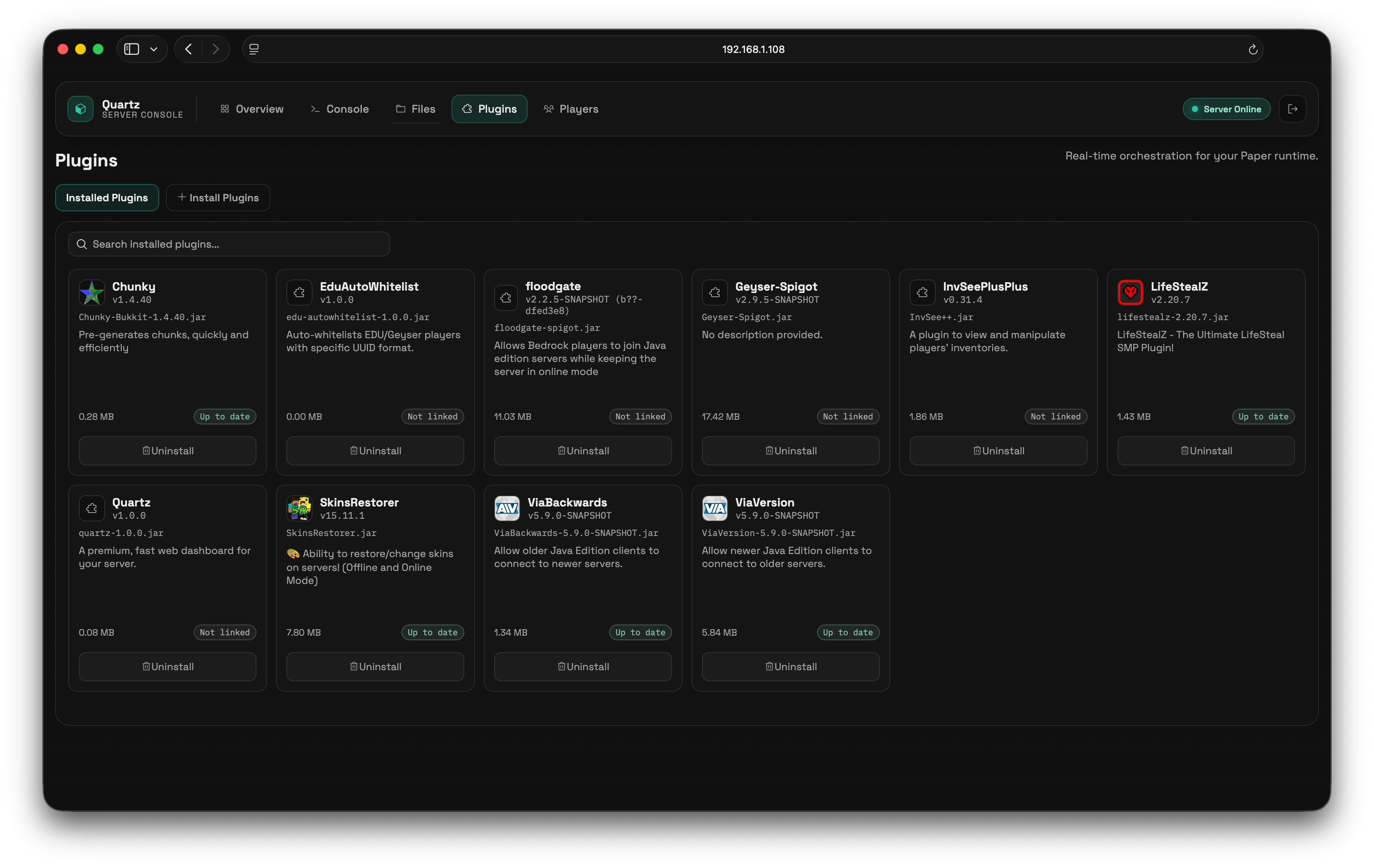Image resolution: width=1374 pixels, height=868 pixels.
Task: Click the lifestealz-2.20.7.jar filename
Action: 1173,317
